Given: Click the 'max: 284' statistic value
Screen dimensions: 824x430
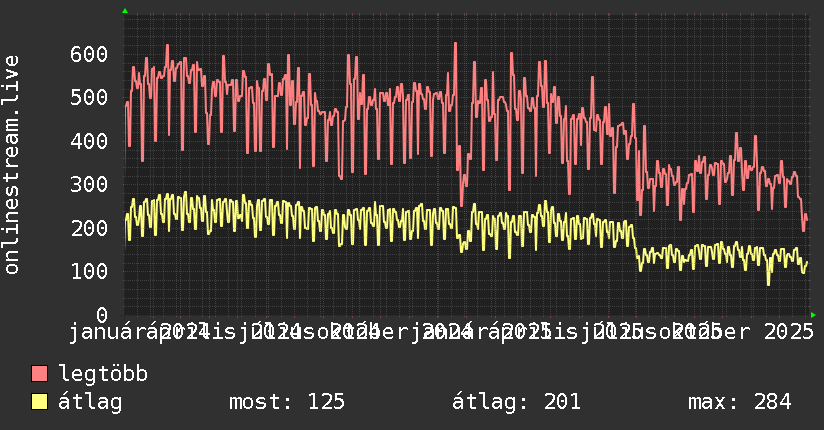Looking at the screenshot, I should click(739, 402).
